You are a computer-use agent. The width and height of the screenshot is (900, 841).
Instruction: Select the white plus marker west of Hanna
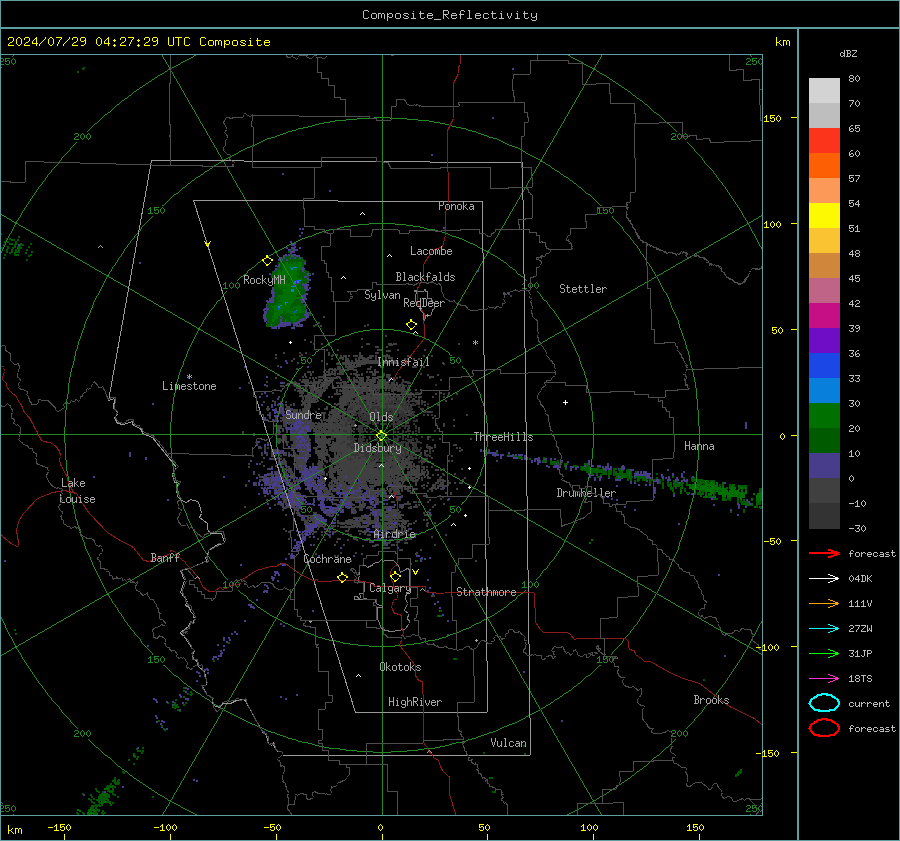click(565, 402)
